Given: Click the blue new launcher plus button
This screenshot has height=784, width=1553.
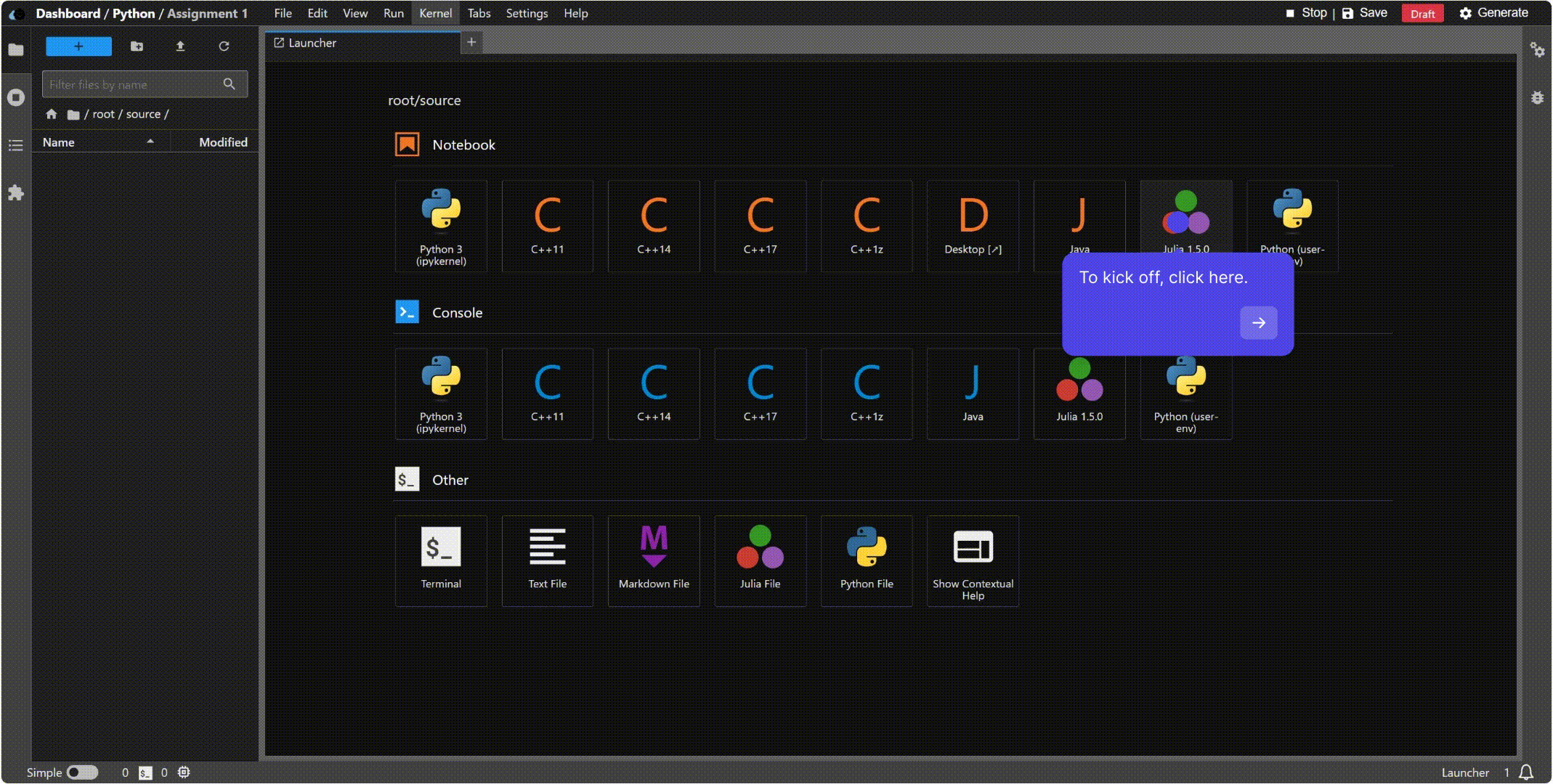Looking at the screenshot, I should (78, 46).
